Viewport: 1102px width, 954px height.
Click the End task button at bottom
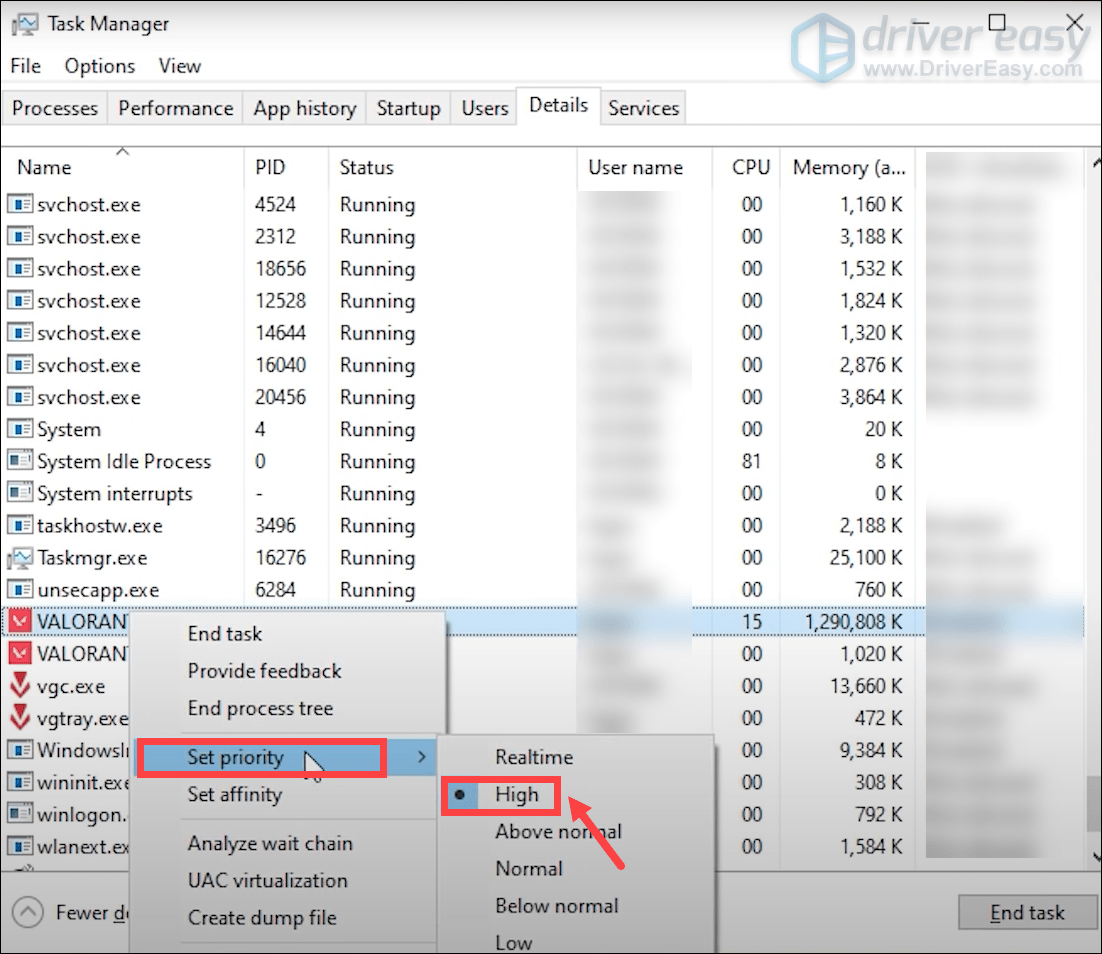pos(1027,913)
